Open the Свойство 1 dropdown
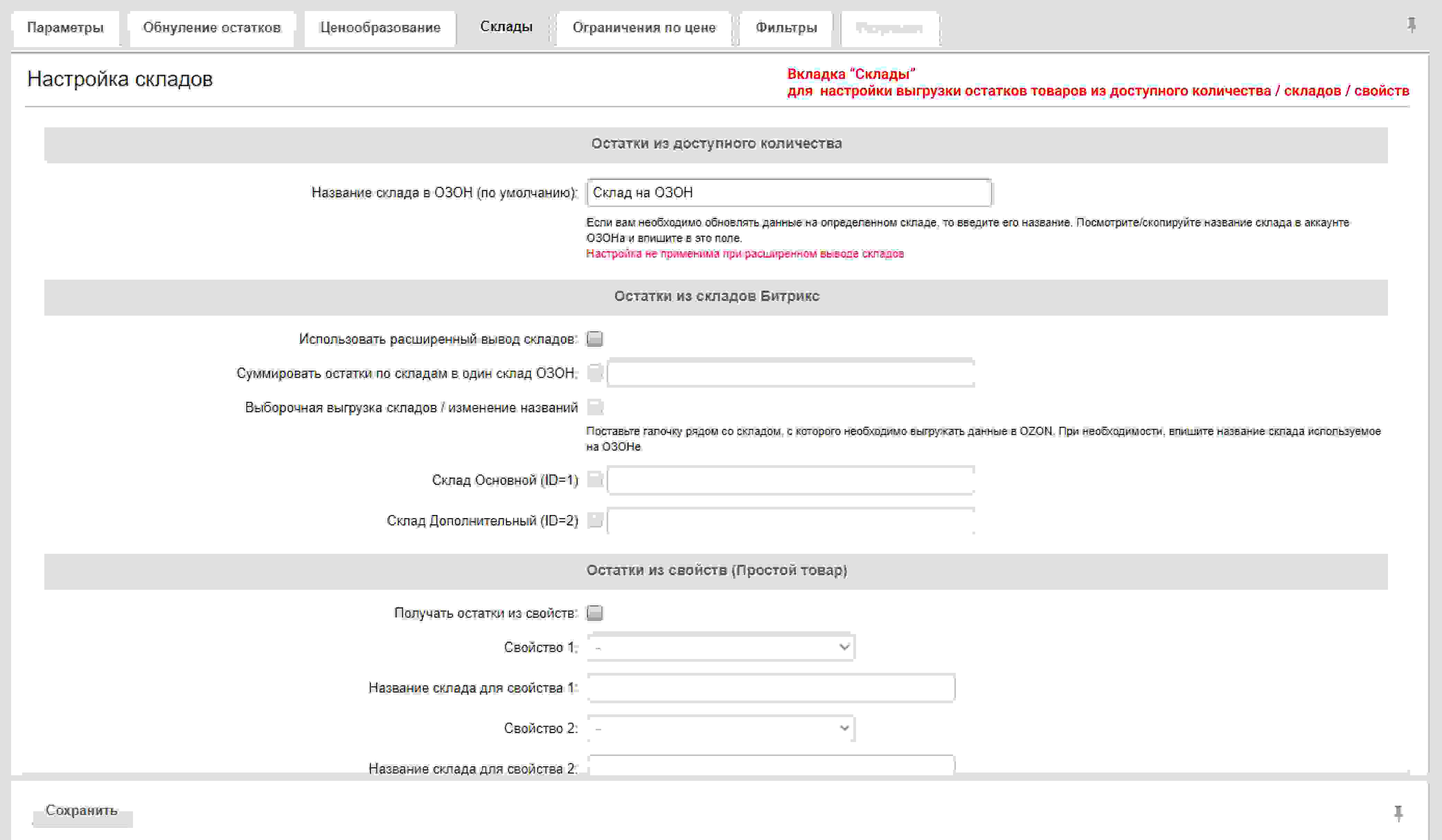The image size is (1442, 840). click(720, 647)
